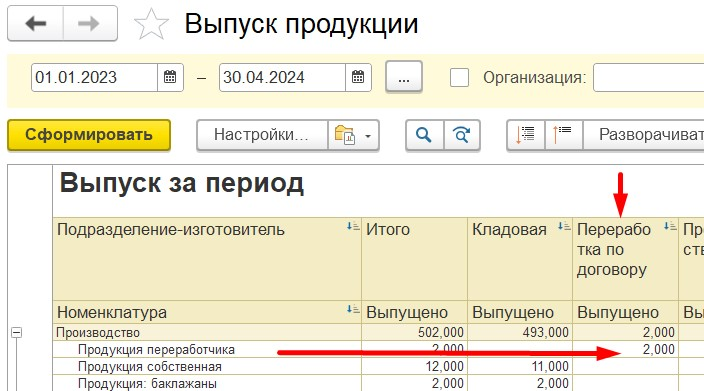704x391 pixels.
Task: Focus the Организация input field
Action: tap(648, 77)
